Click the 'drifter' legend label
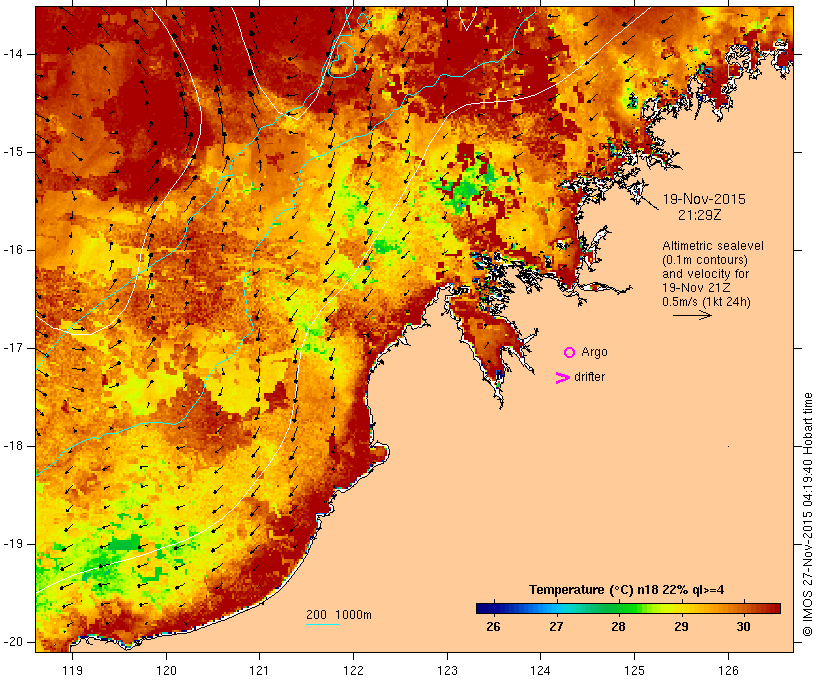Viewport: 820px width, 680px height. (x=589, y=377)
